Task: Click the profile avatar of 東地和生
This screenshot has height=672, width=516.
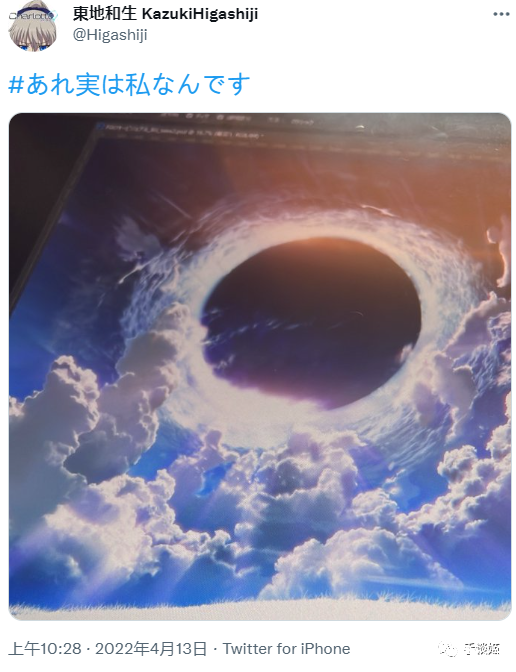Action: pyautogui.click(x=33, y=25)
